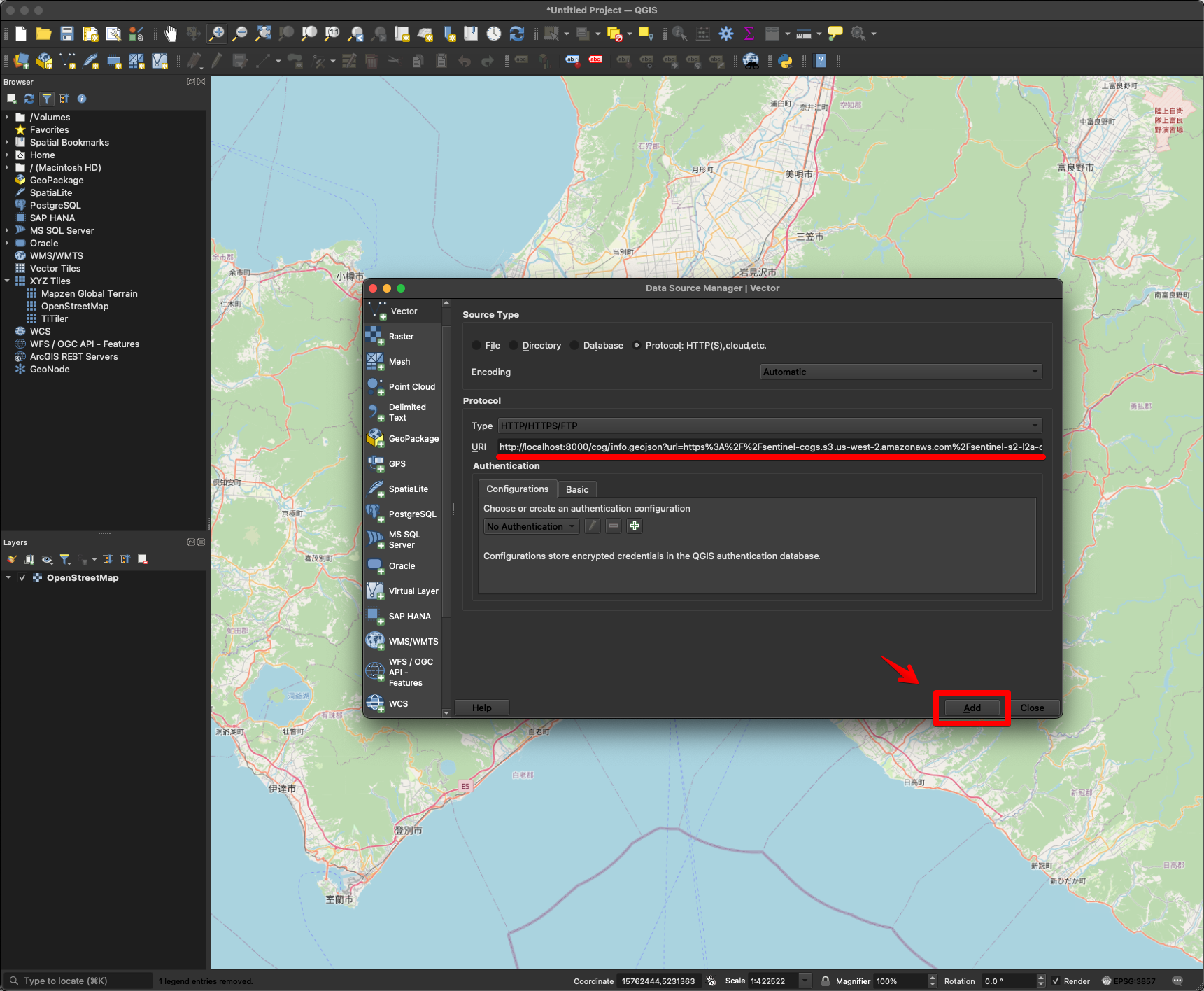Open the Python Console icon
Image resolution: width=1204 pixels, height=991 pixels.
click(x=786, y=62)
